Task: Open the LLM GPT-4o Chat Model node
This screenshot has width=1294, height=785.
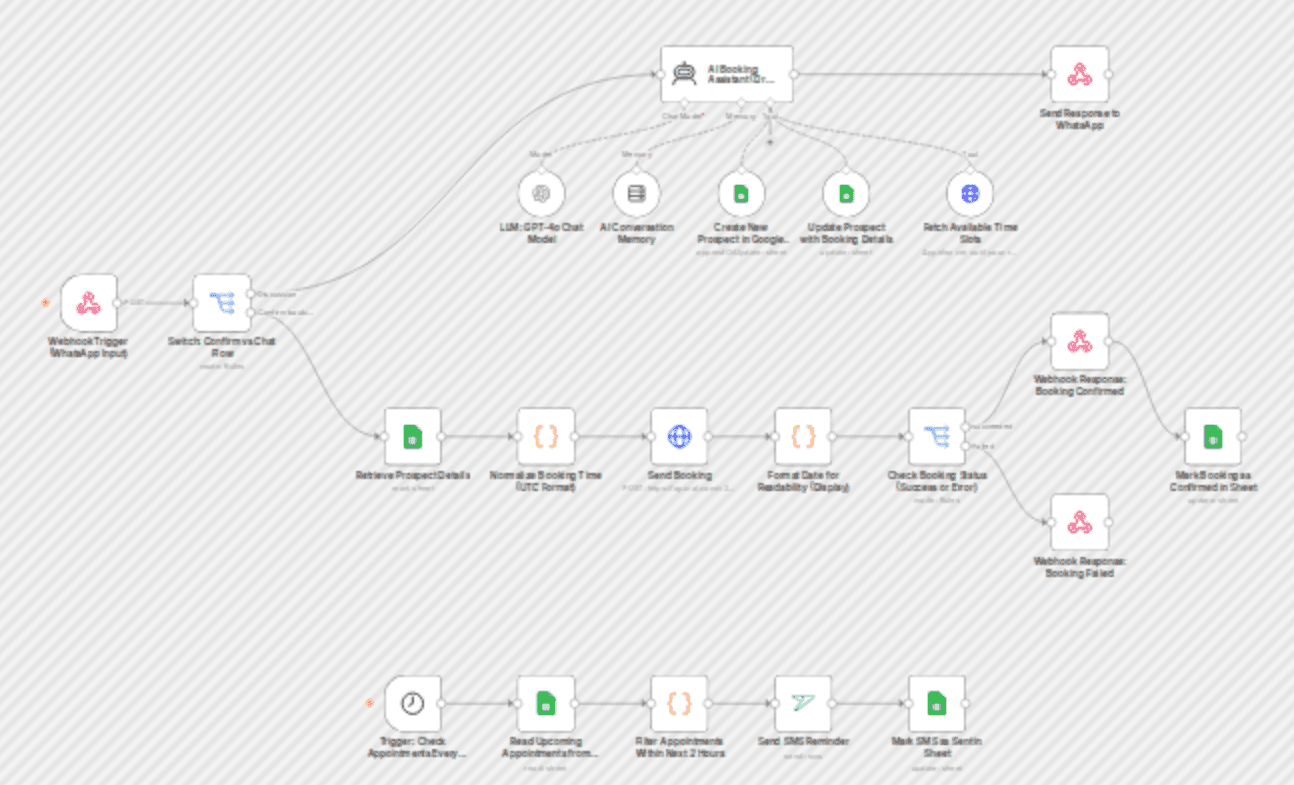Action: (542, 193)
